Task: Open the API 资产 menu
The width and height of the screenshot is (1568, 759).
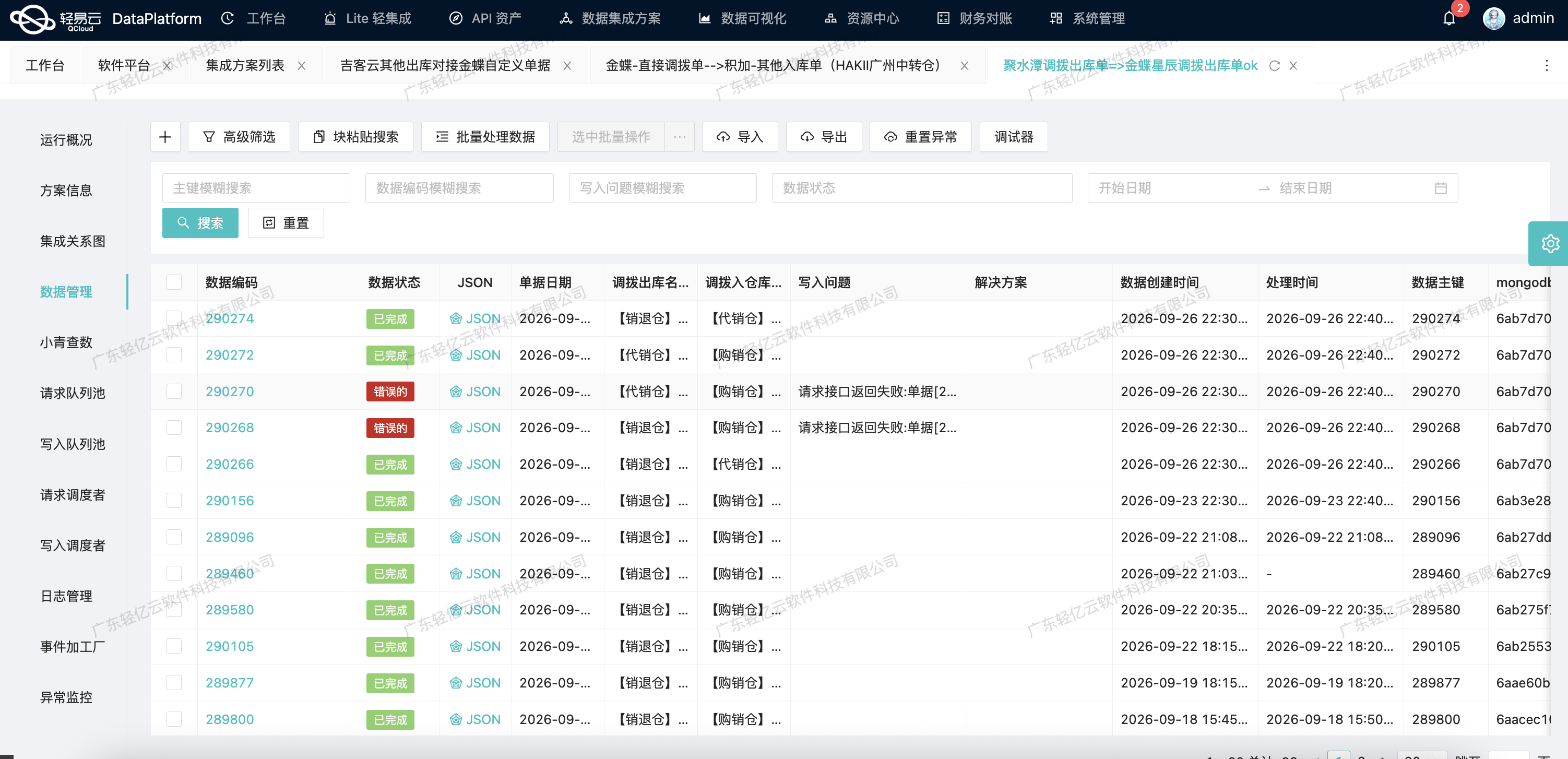Action: (484, 18)
